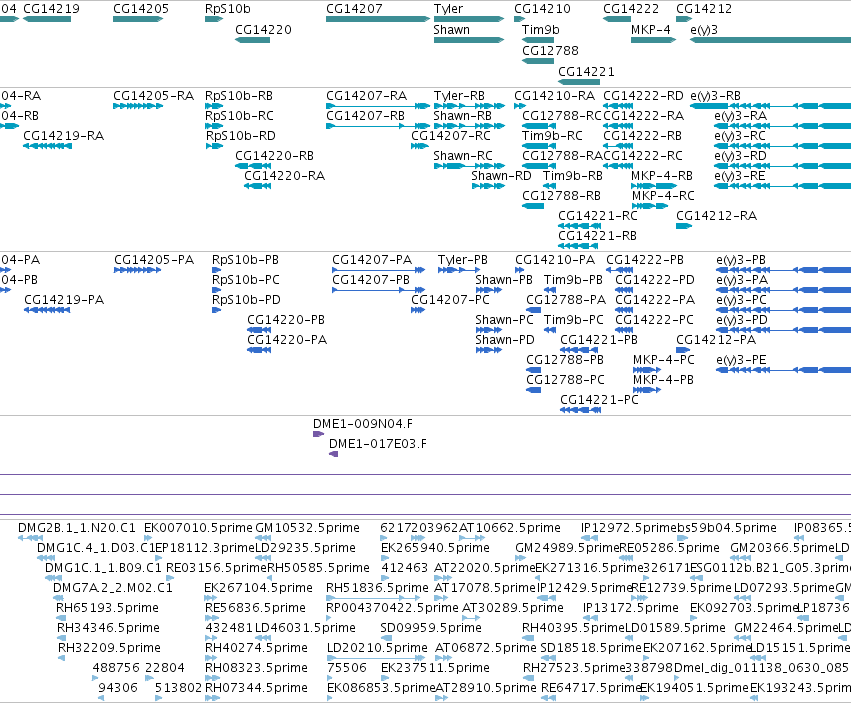Select the Shawn-RC transcript
This screenshot has height=703, width=851.
(x=469, y=166)
